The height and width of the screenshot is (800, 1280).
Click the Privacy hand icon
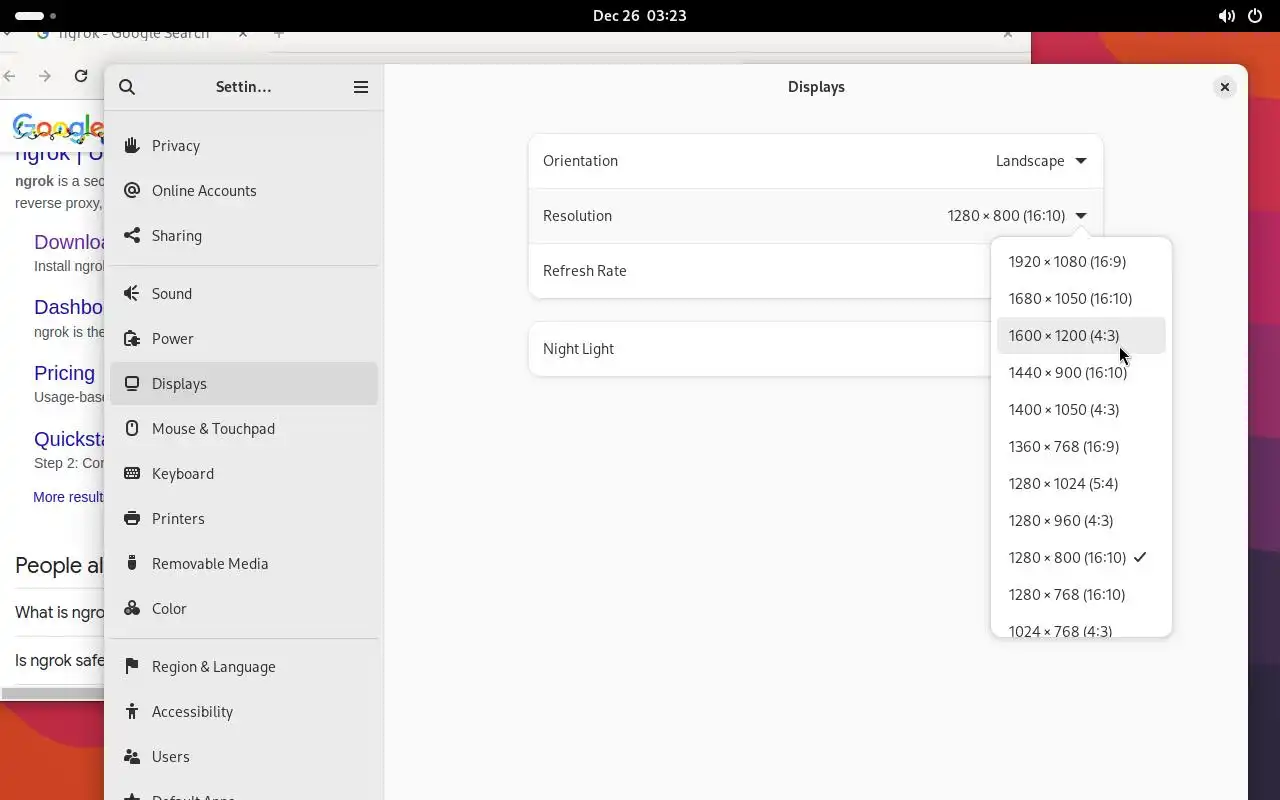pyautogui.click(x=131, y=146)
